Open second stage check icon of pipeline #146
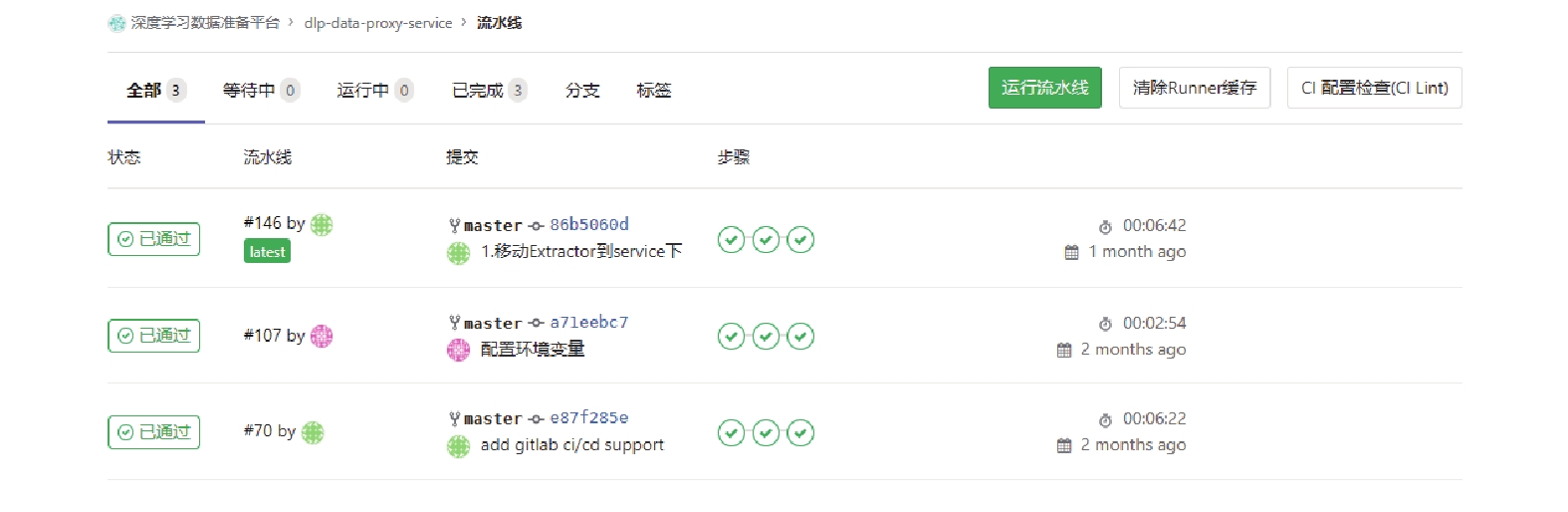 [766, 240]
